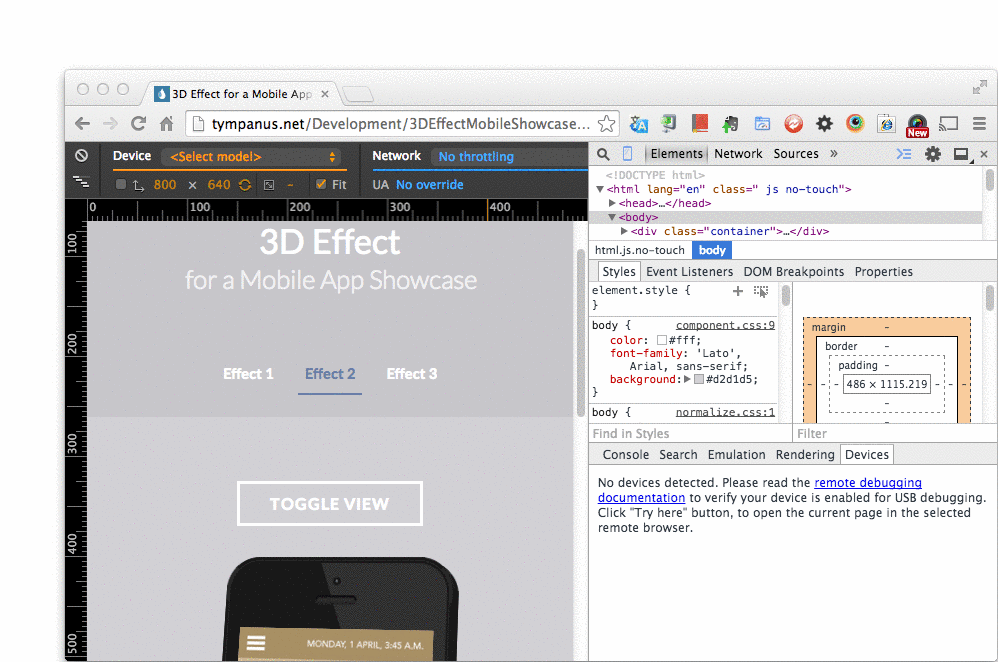Switch to the Network panel tab
Viewport: 998px width, 662px height.
click(738, 154)
